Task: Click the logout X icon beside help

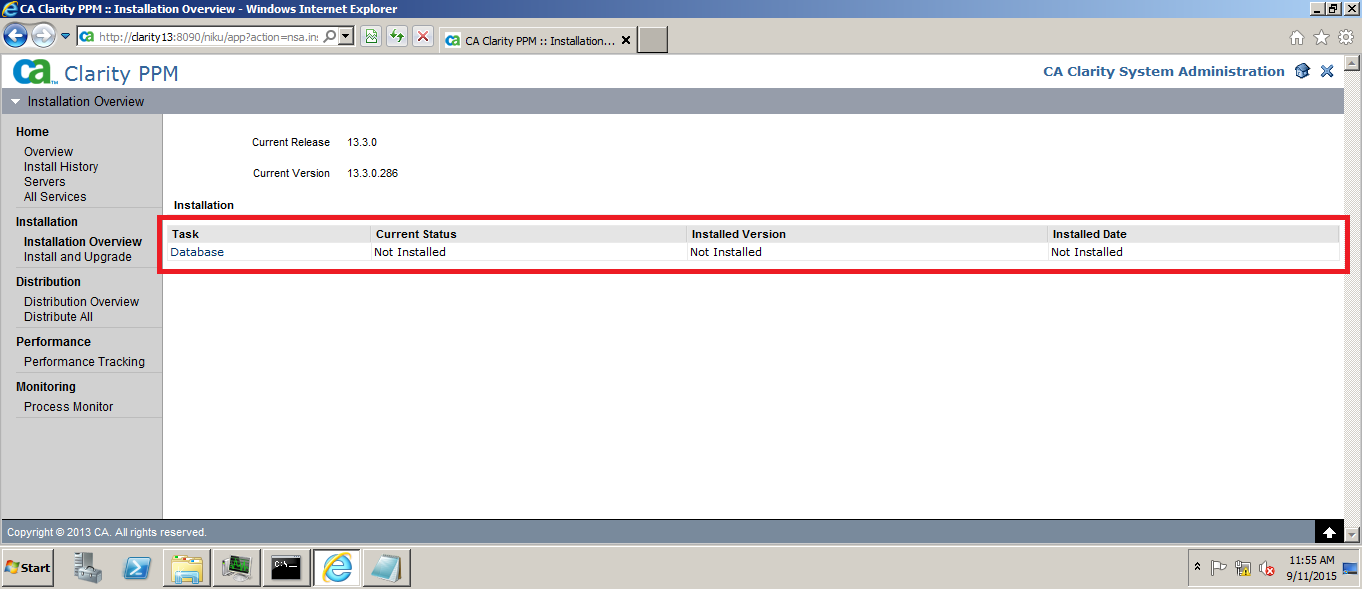Action: 1327,71
